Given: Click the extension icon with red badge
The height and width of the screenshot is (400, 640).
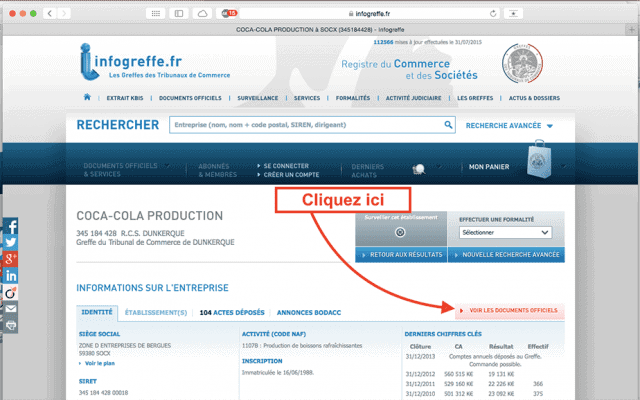Looking at the screenshot, I should tap(229, 13).
